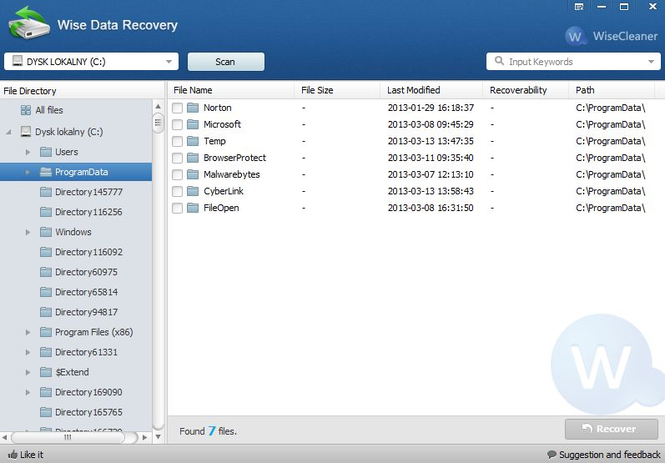Click the Dysk lokalny (C:) drive icon

tap(26, 131)
